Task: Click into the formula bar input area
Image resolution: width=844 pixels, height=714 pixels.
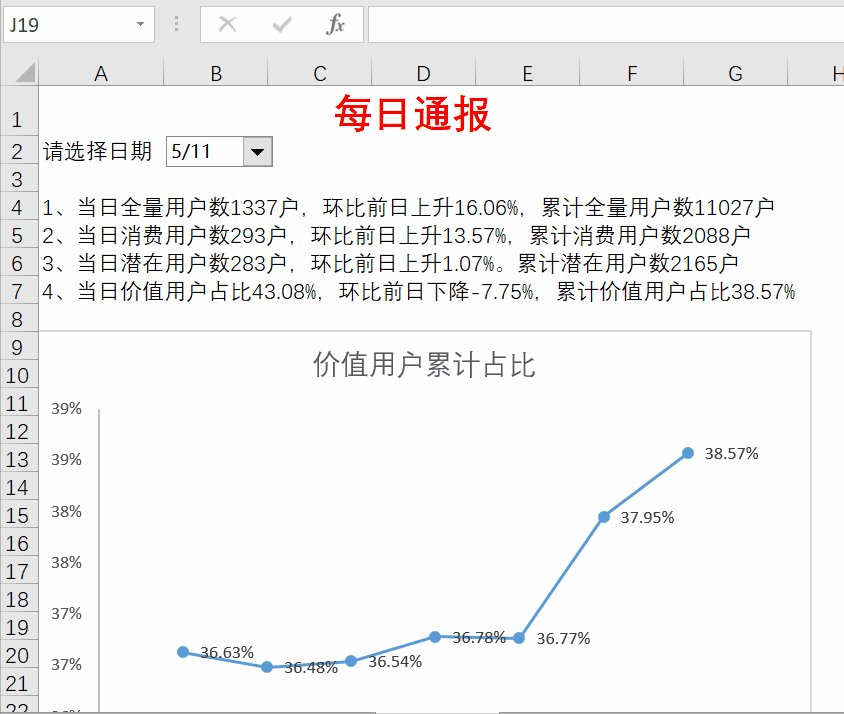Action: coord(606,24)
